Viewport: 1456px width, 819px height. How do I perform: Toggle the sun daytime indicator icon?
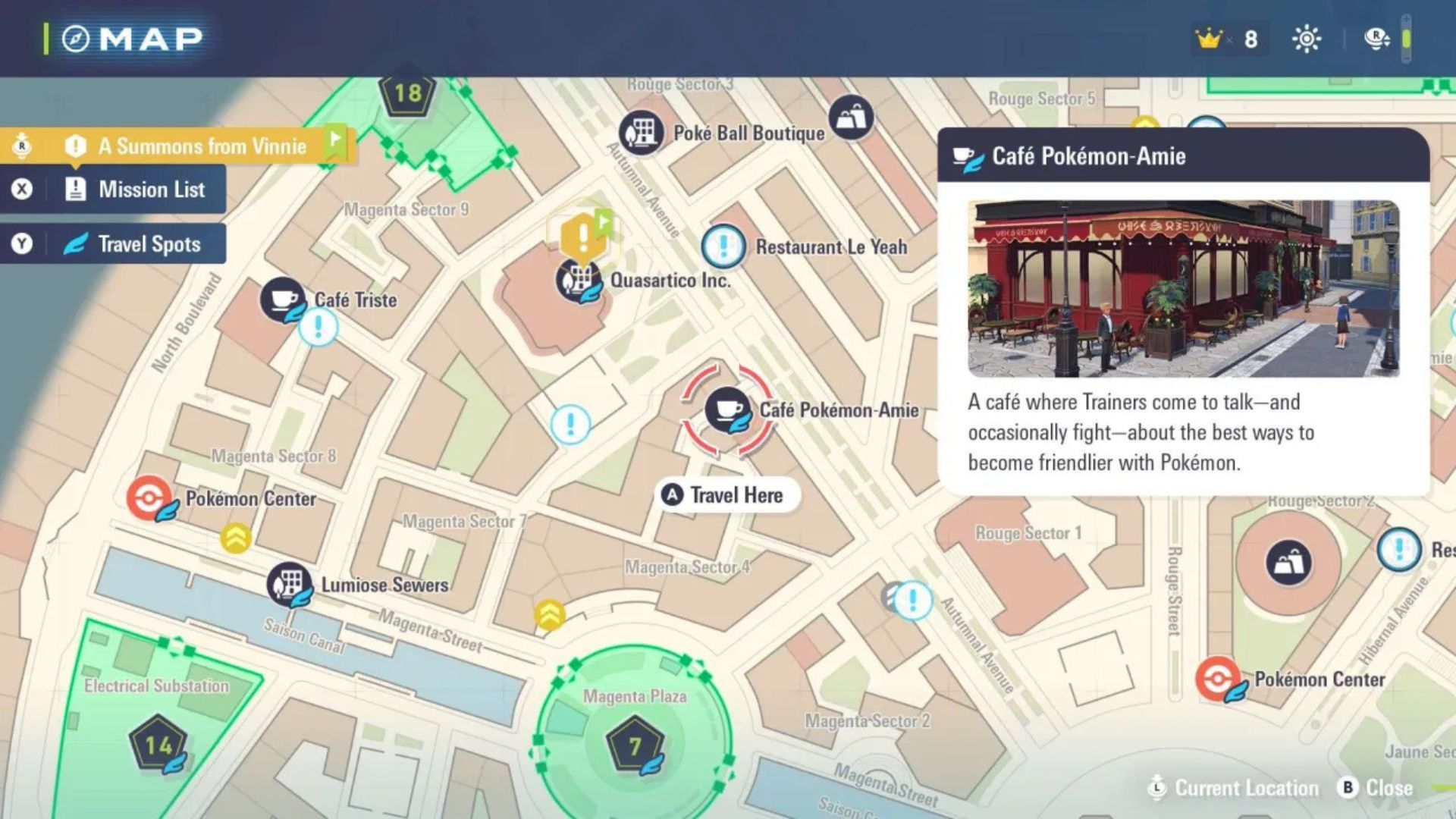pyautogui.click(x=1307, y=39)
